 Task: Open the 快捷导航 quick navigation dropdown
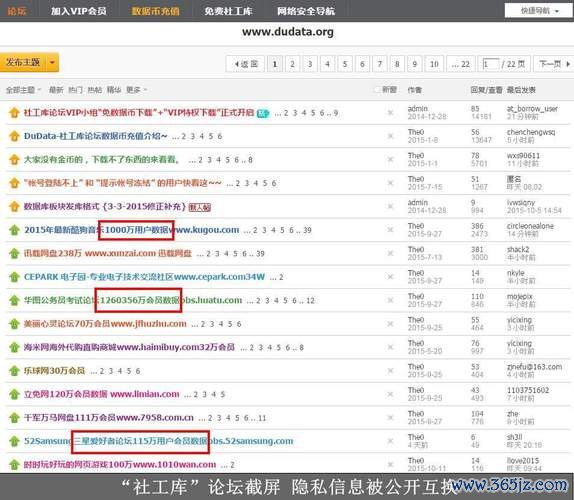tap(539, 11)
